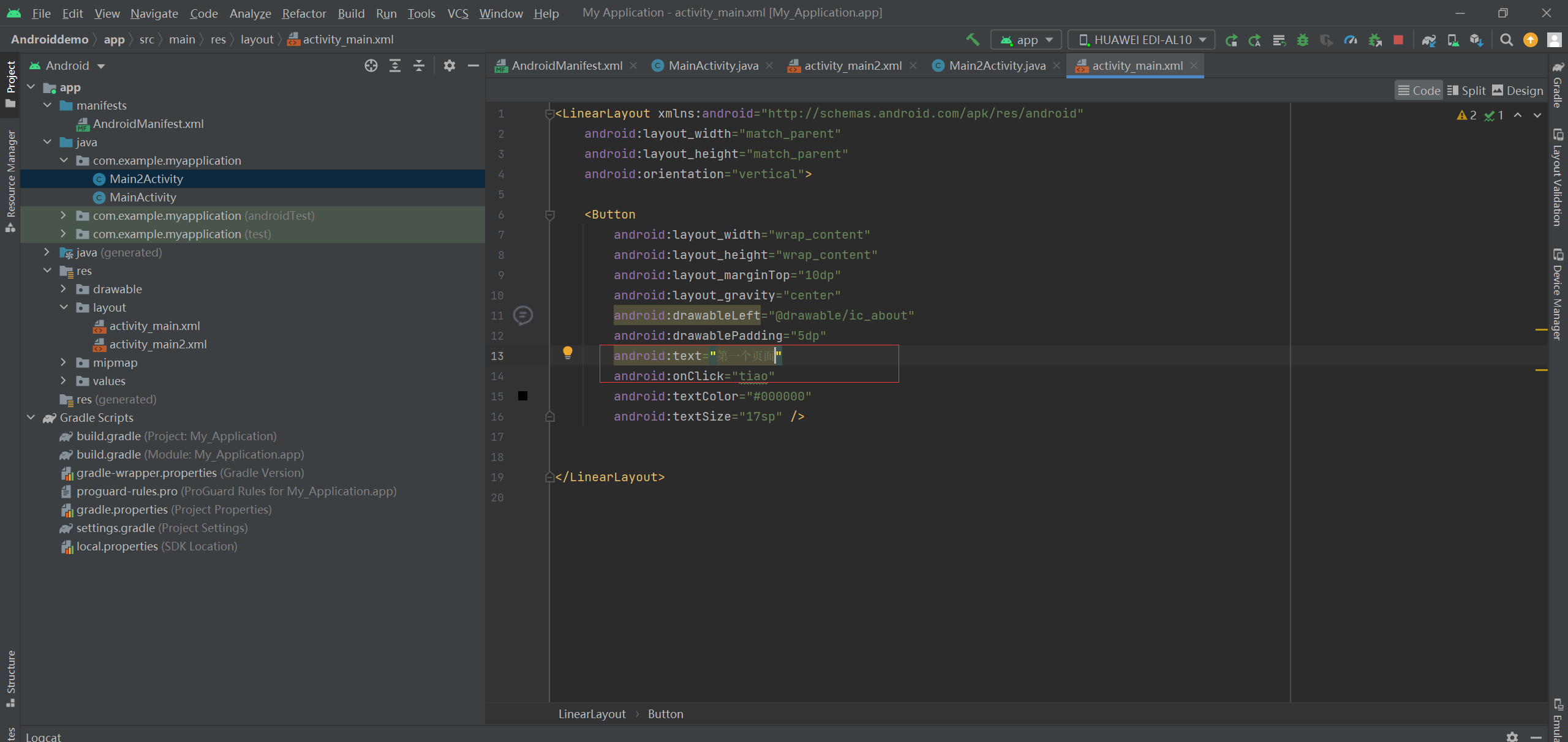This screenshot has height=742, width=1568.
Task: Switch to the MainActivity.java tab
Action: point(713,66)
